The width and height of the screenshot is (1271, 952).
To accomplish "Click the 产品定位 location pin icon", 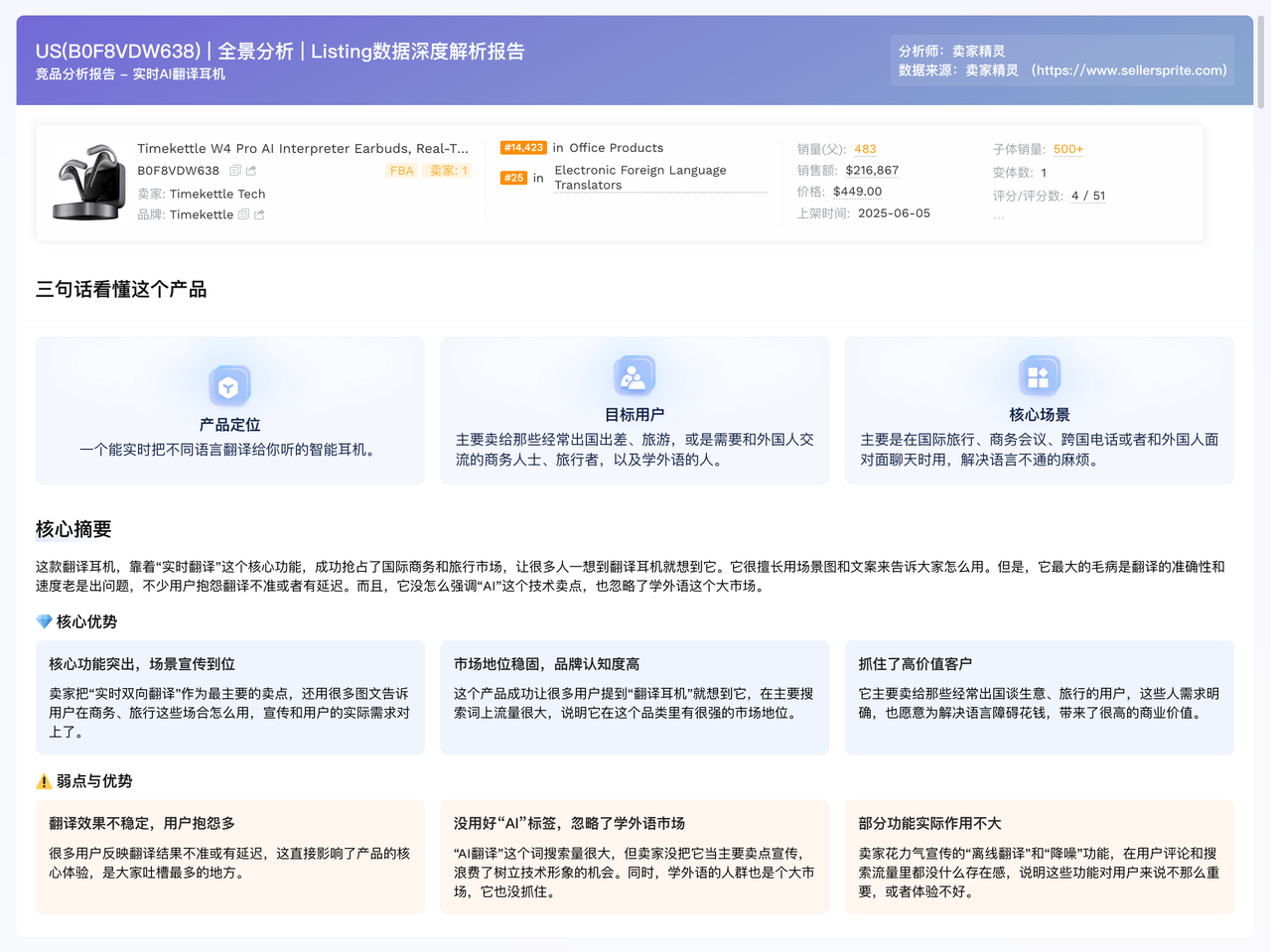I will 229,385.
